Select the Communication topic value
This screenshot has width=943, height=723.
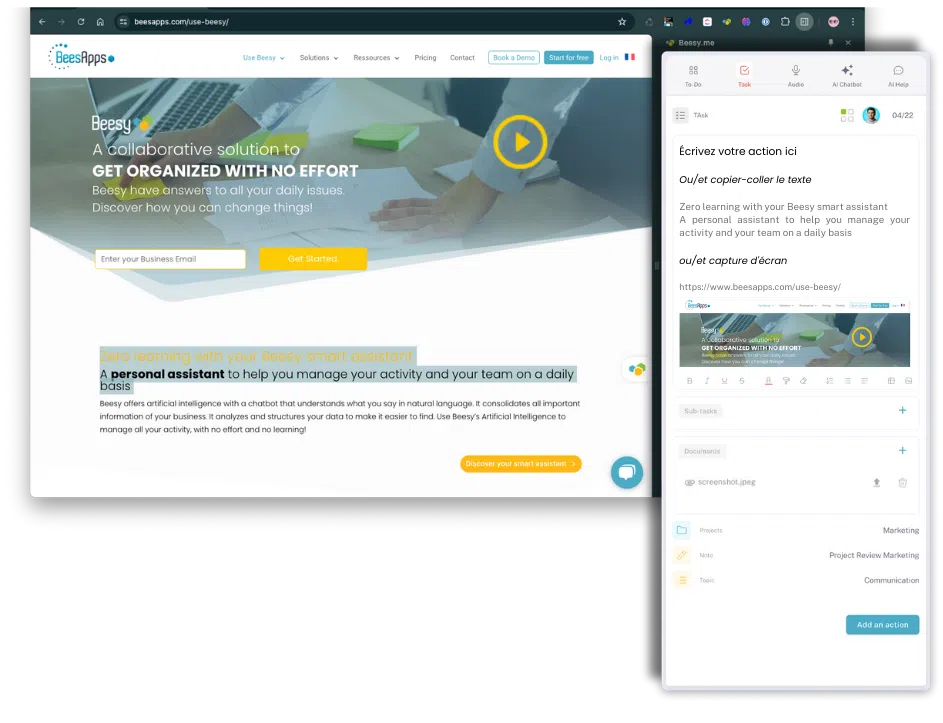pos(891,580)
